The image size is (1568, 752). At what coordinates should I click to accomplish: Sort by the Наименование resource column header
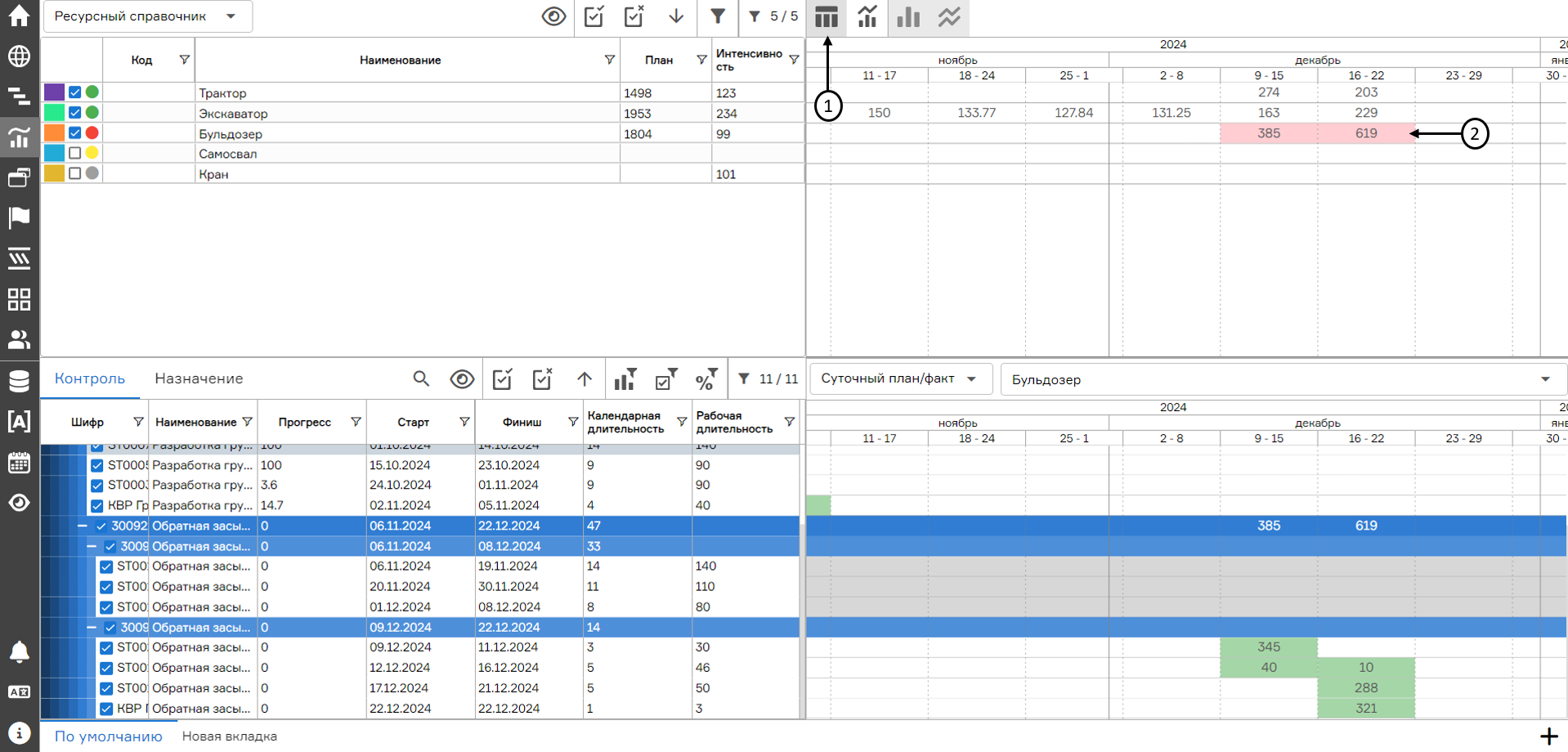coord(400,60)
